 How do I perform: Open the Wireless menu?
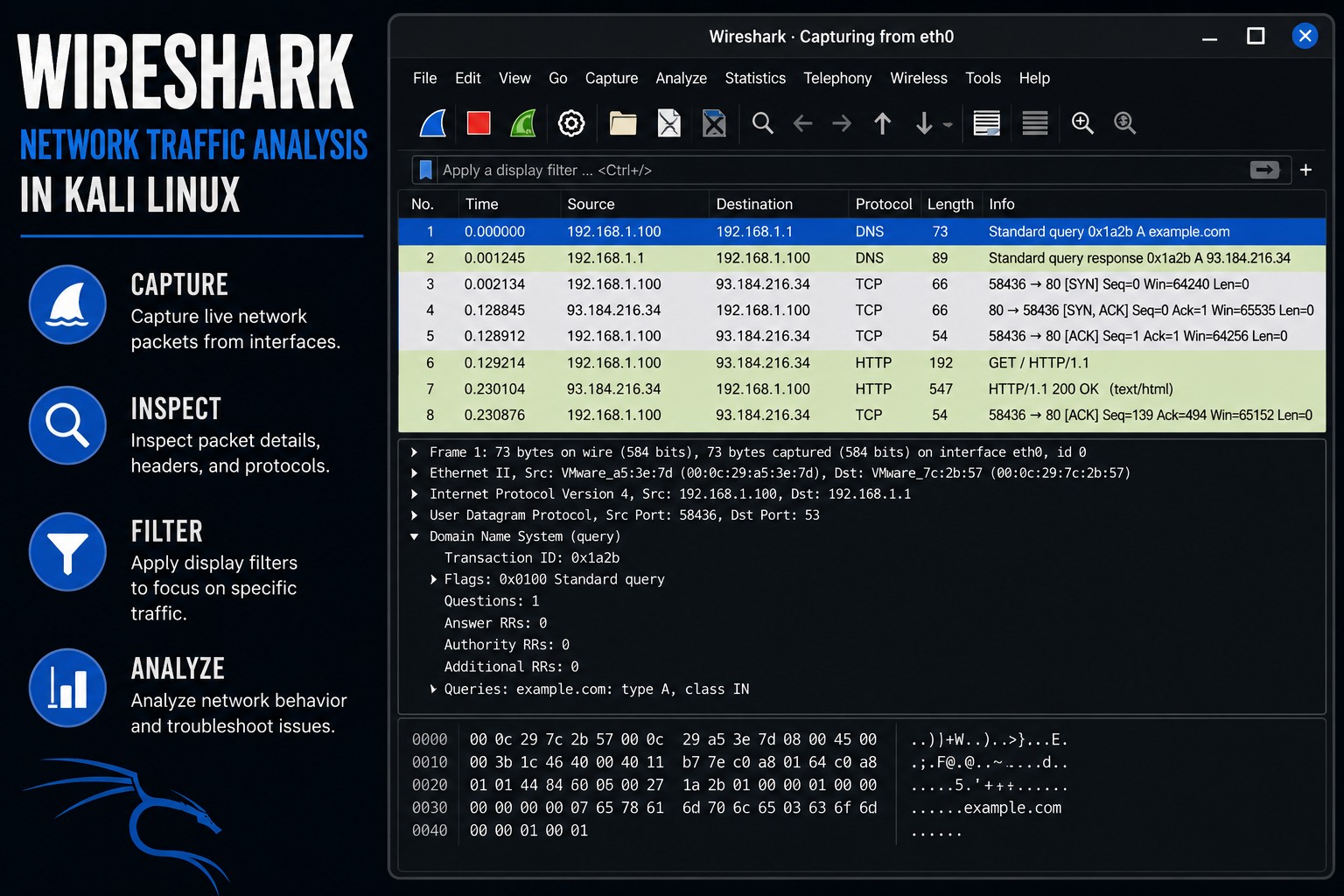pos(919,79)
